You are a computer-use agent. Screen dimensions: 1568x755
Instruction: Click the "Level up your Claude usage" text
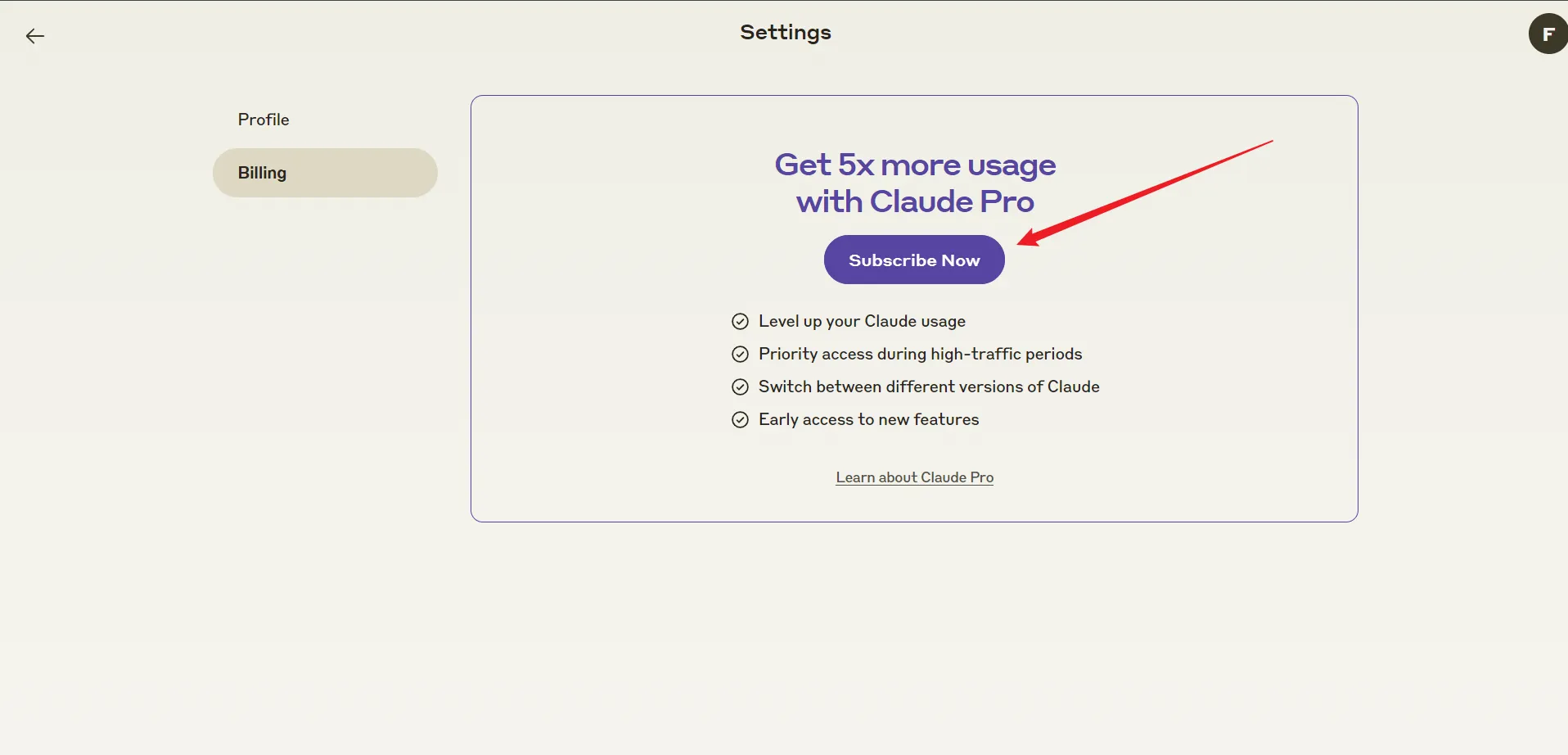pos(862,321)
